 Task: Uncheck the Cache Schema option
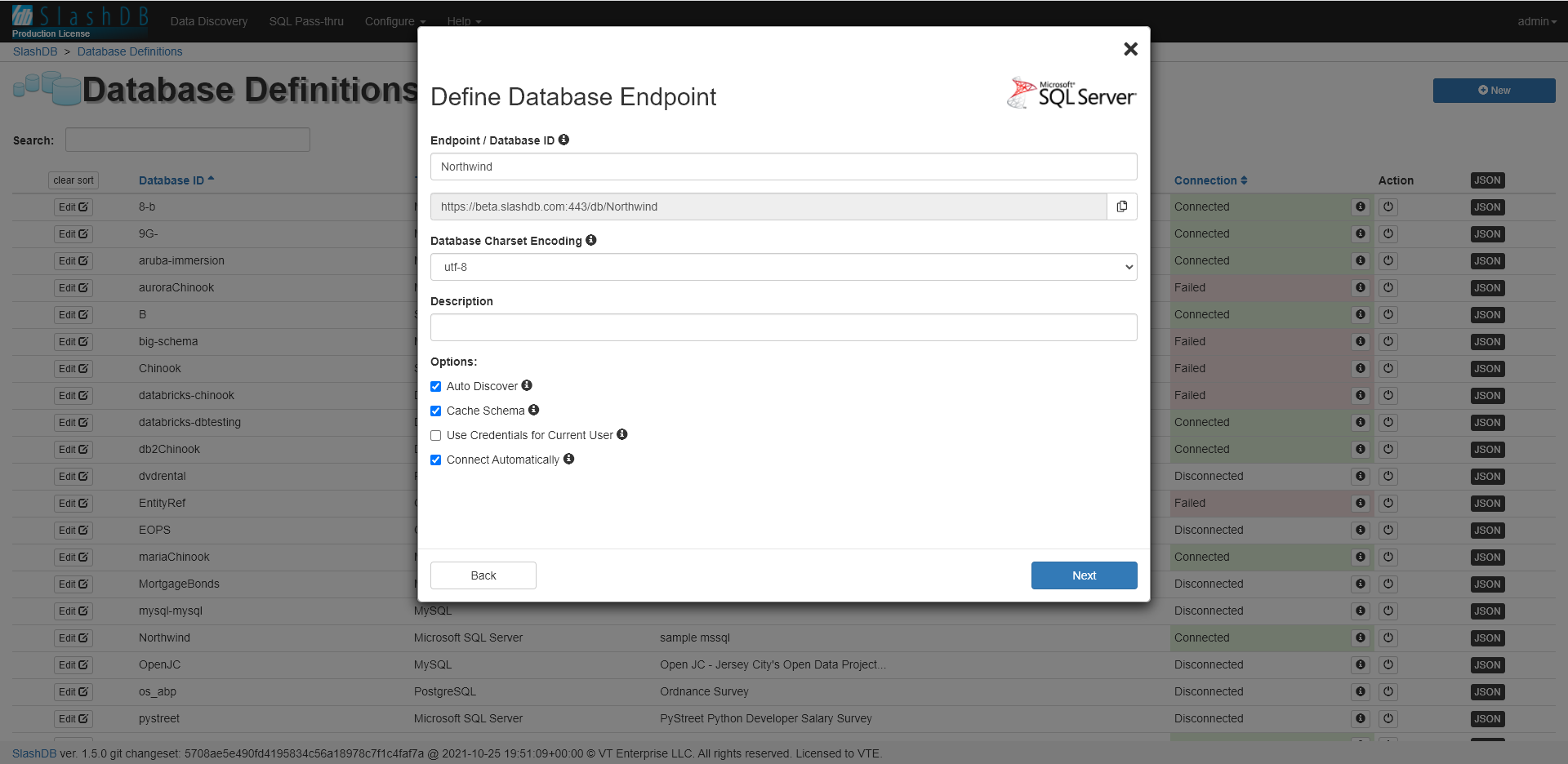(x=436, y=411)
